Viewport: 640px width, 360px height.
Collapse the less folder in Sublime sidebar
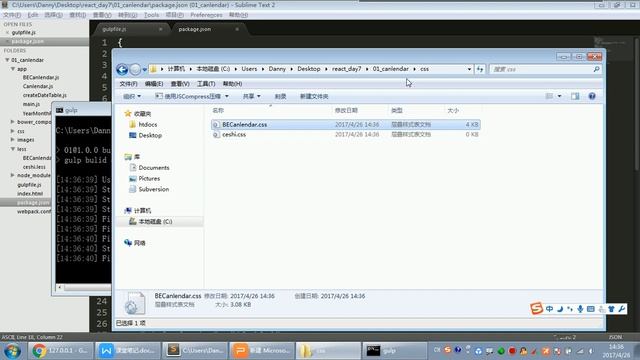(x=13, y=149)
